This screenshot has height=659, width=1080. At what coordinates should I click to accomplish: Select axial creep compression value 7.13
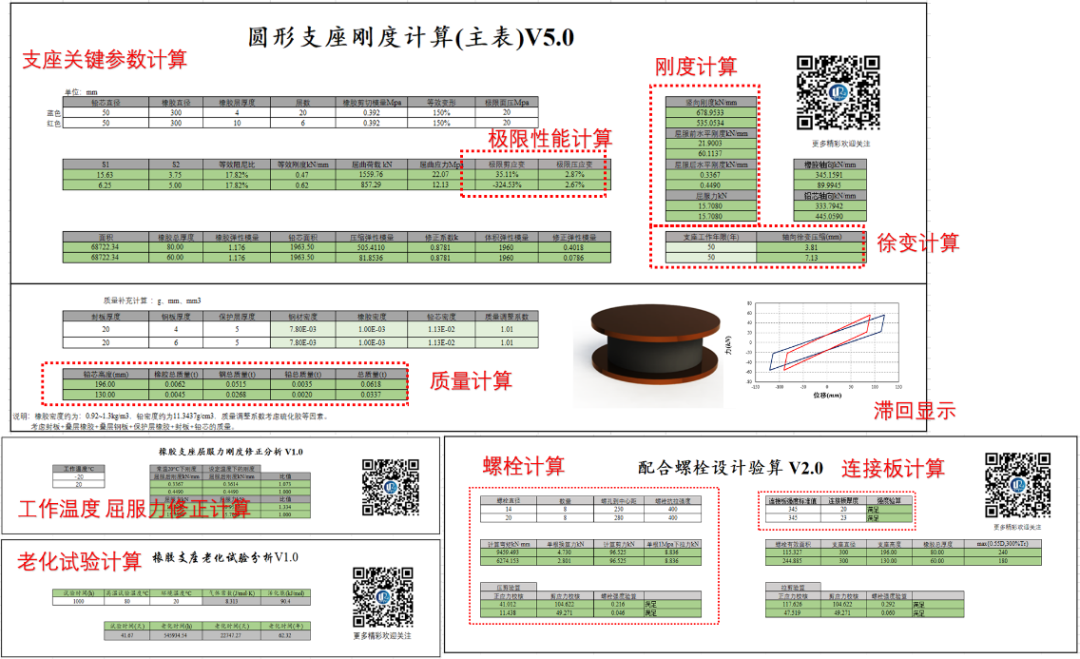811,258
